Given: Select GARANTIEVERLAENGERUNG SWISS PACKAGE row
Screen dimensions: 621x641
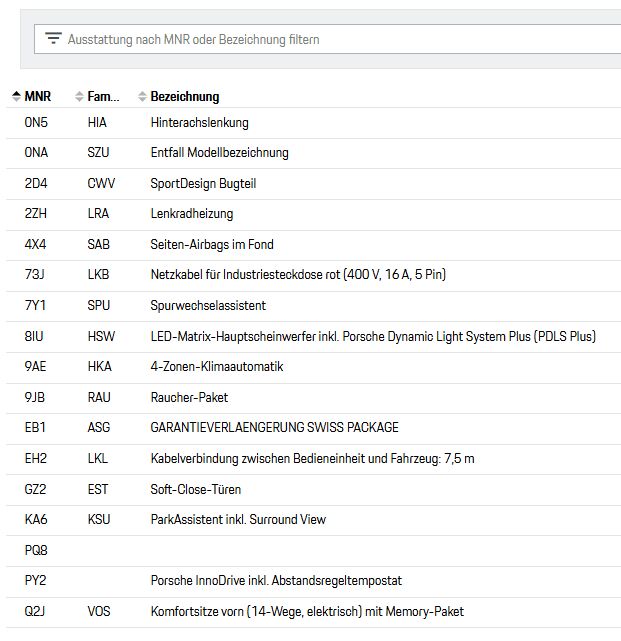Looking at the screenshot, I should point(274,428).
